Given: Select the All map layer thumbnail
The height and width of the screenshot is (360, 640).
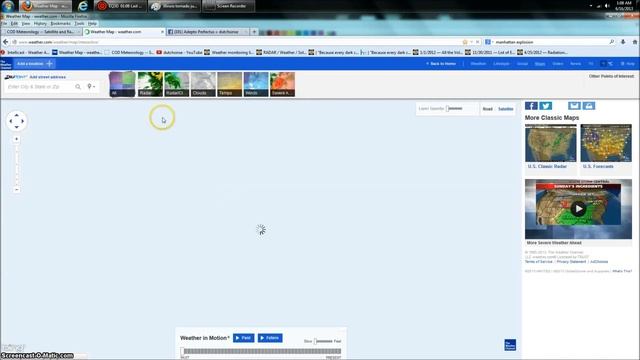Looking at the screenshot, I should point(122,84).
